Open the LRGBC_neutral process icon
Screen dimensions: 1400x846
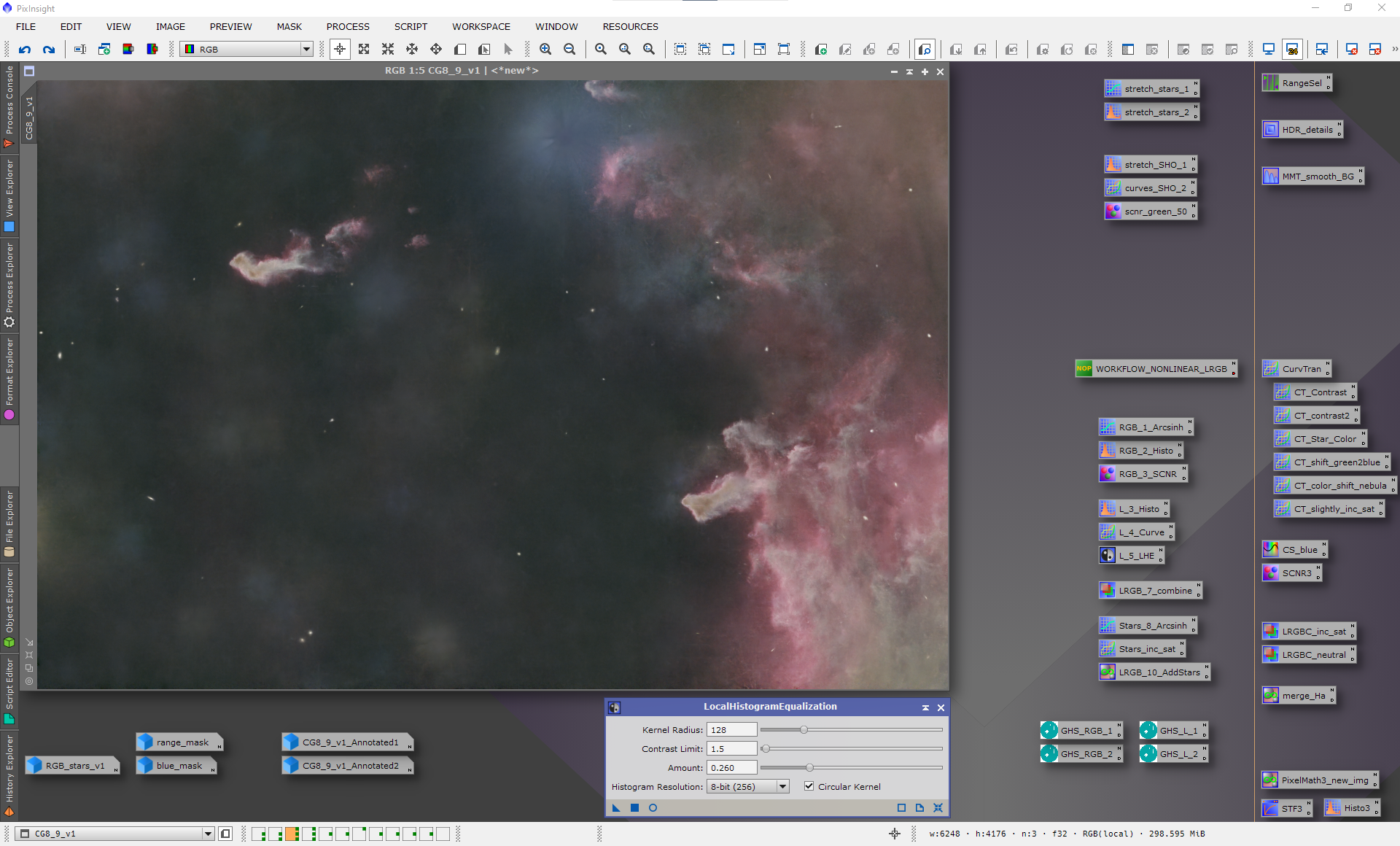point(1308,655)
